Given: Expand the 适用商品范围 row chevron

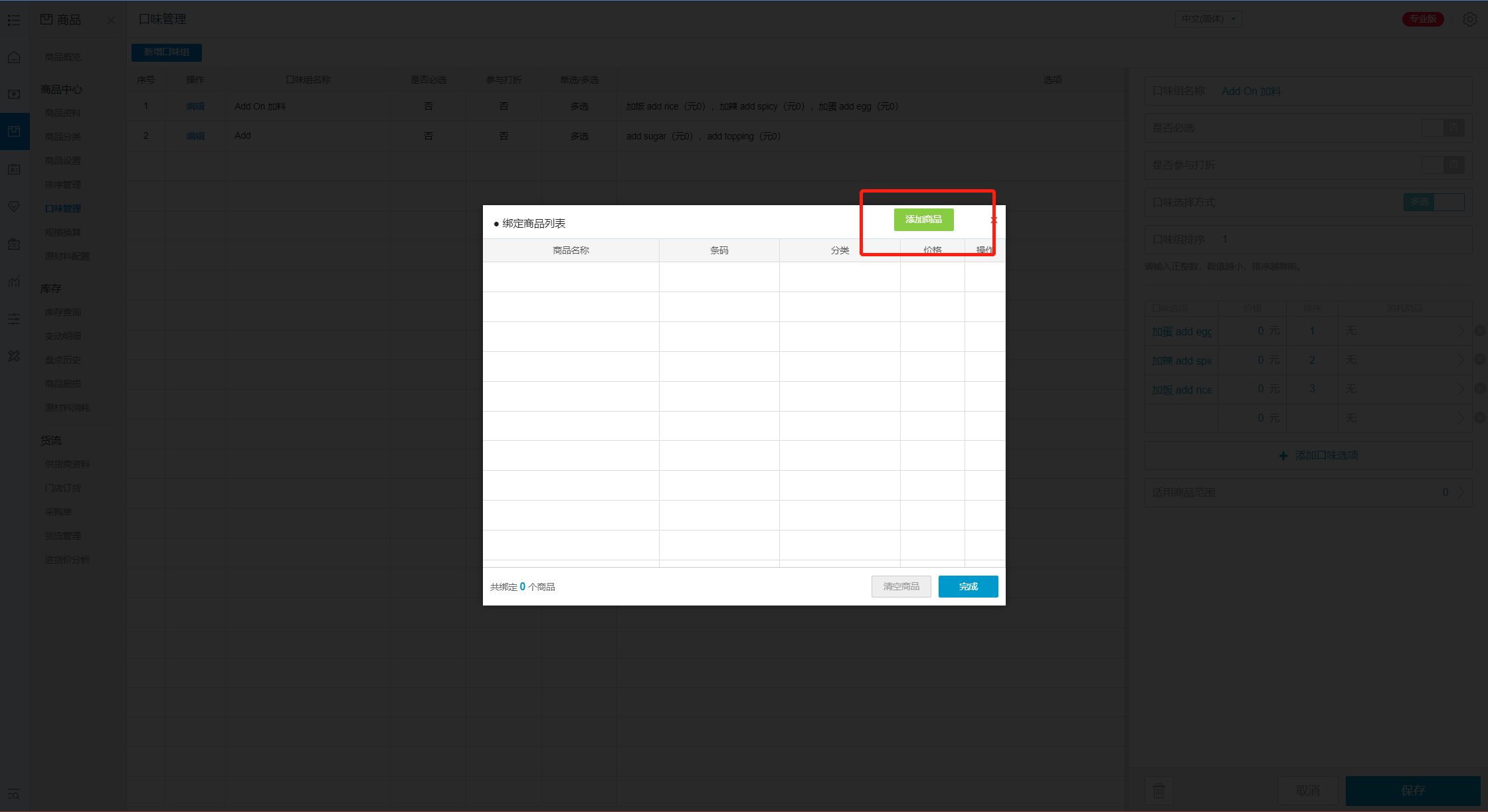Looking at the screenshot, I should [x=1461, y=493].
